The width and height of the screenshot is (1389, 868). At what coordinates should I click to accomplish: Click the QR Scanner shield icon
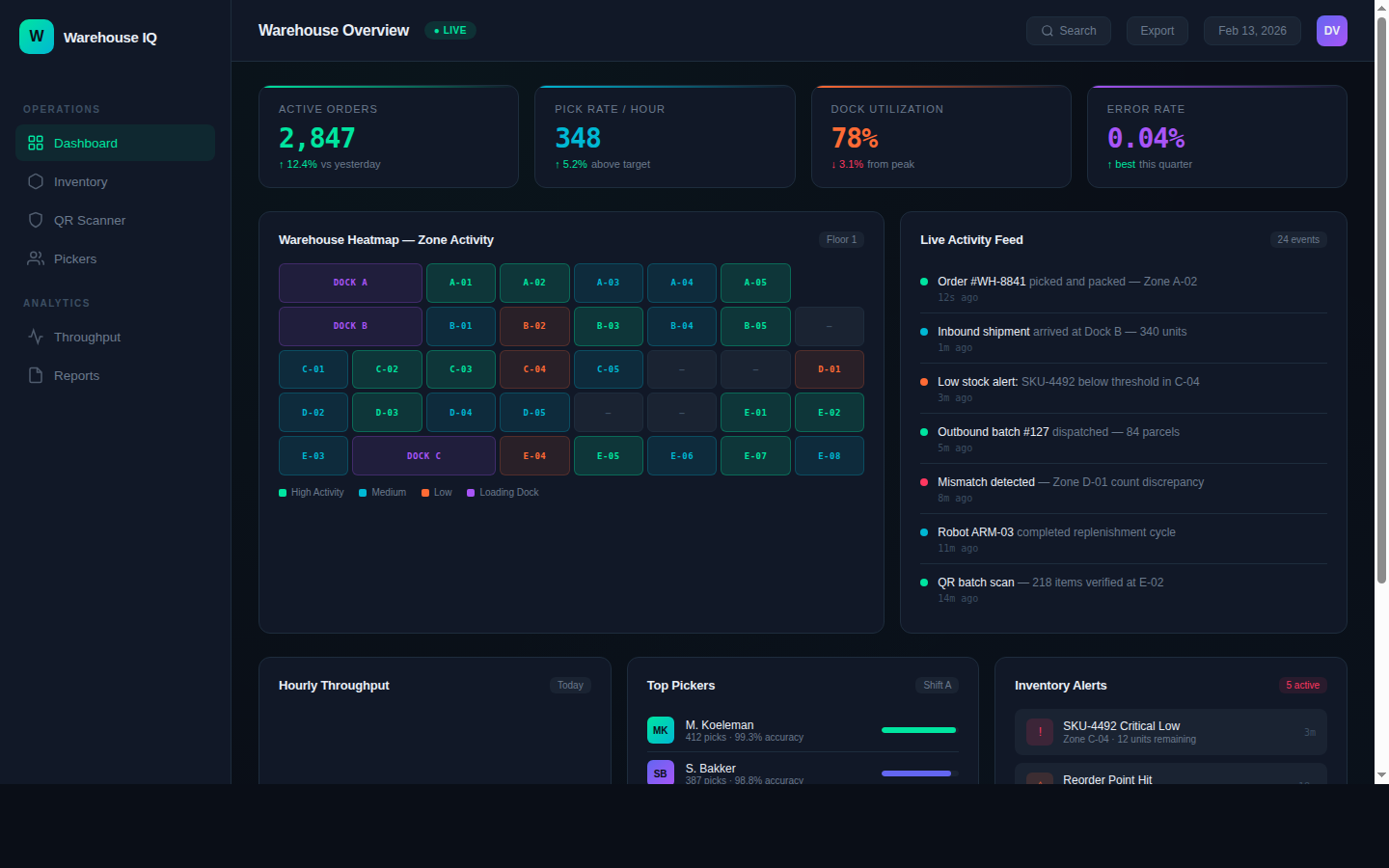(x=36, y=220)
